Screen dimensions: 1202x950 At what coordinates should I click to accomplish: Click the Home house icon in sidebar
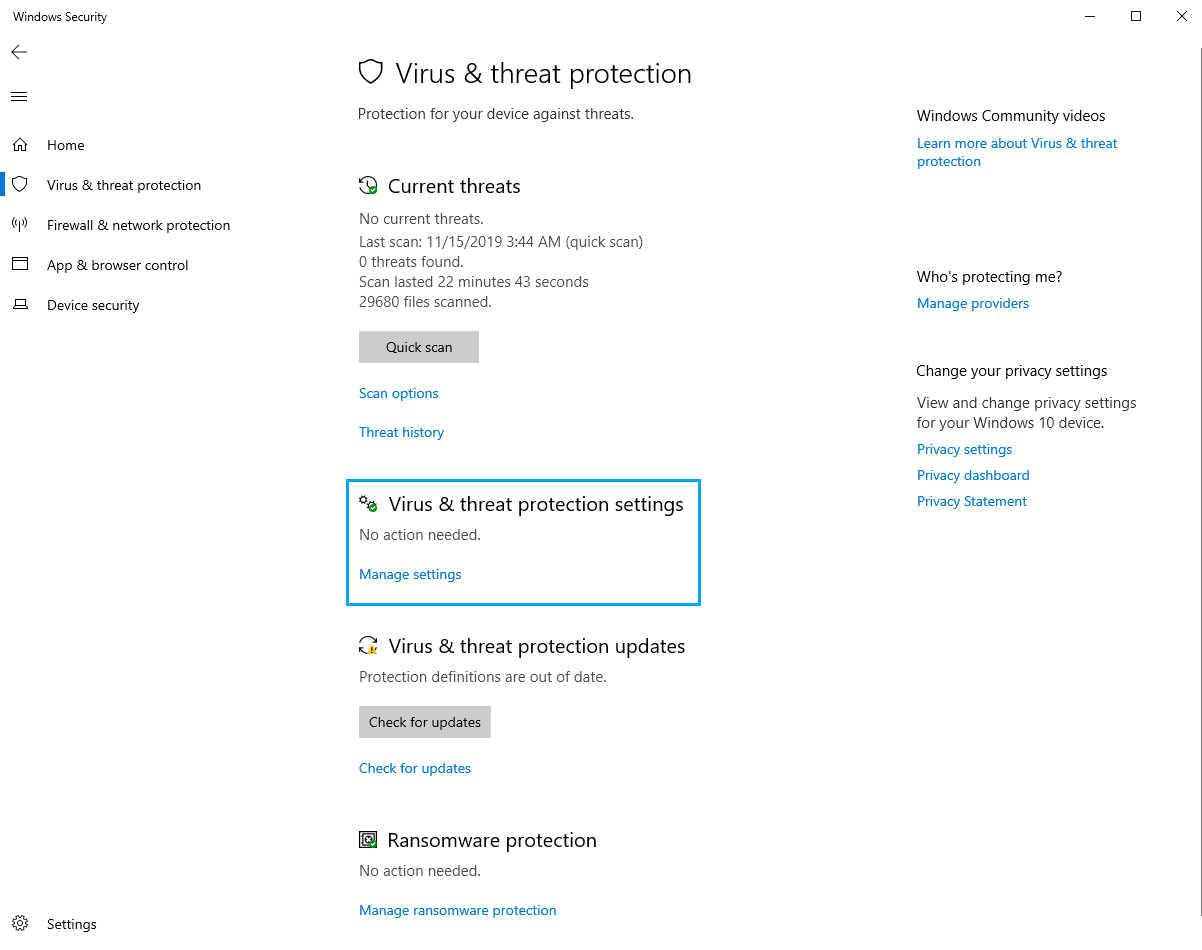[19, 145]
